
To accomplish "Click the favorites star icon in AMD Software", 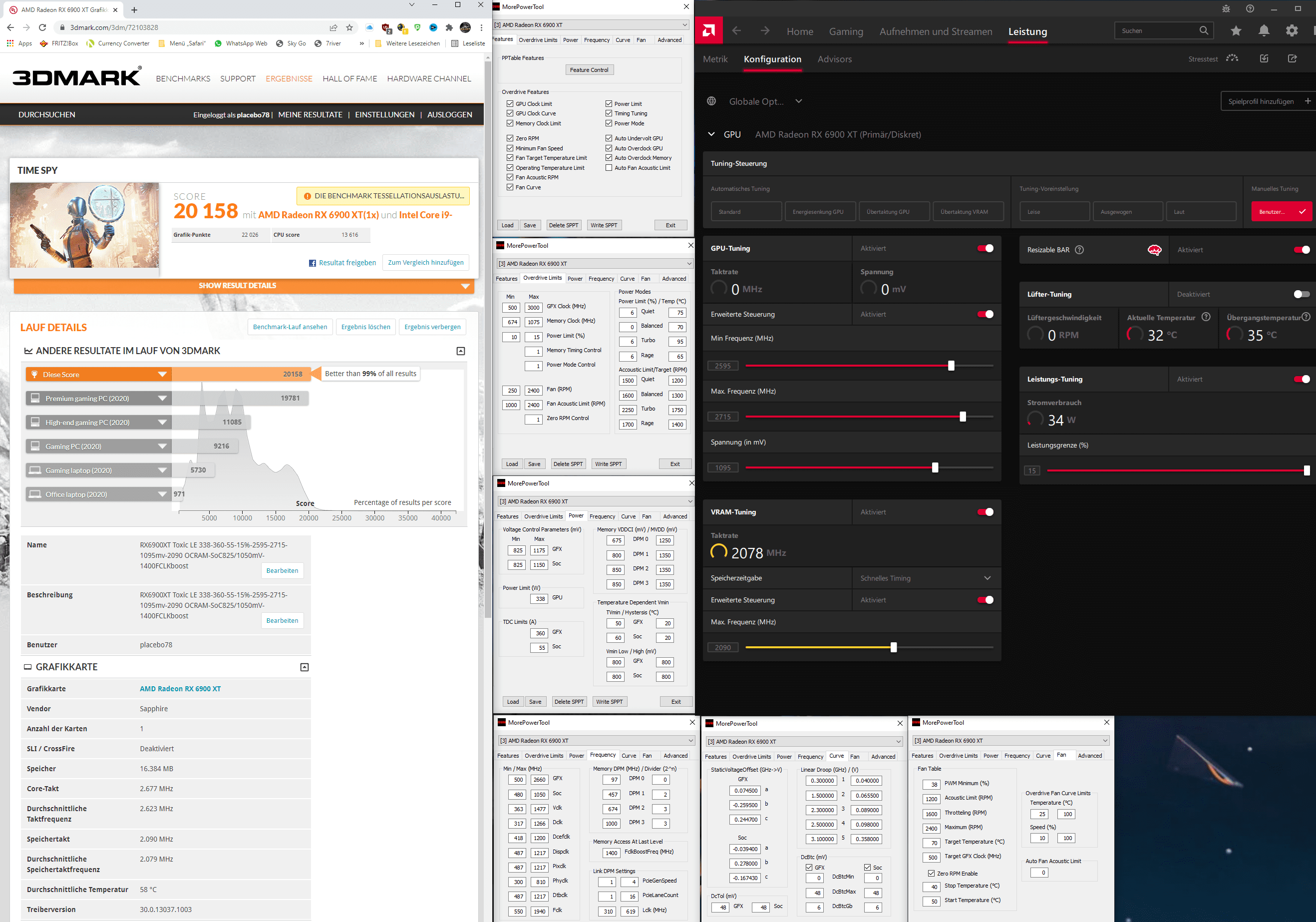I will click(1236, 31).
